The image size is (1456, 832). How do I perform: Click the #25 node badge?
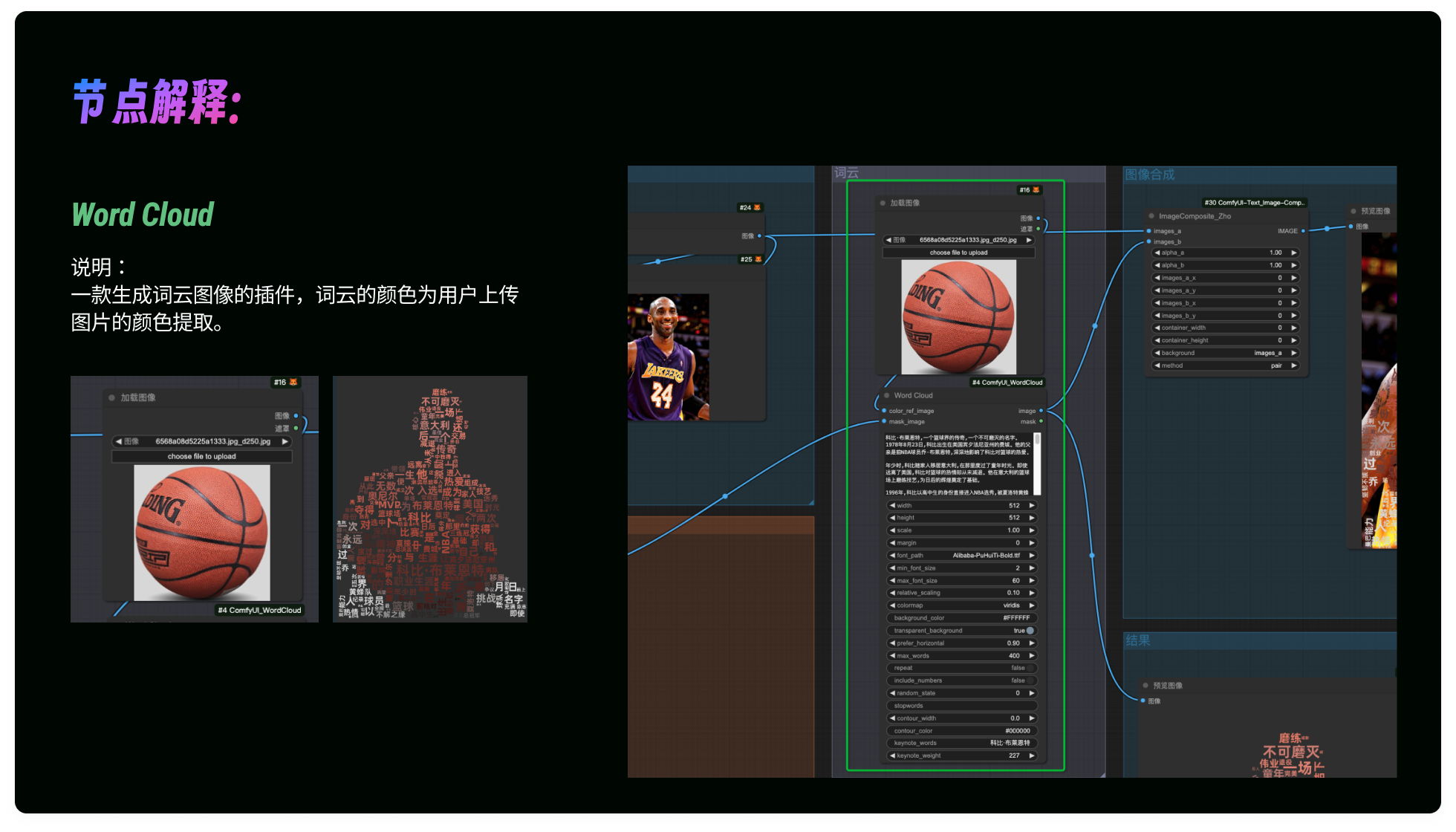[x=750, y=259]
